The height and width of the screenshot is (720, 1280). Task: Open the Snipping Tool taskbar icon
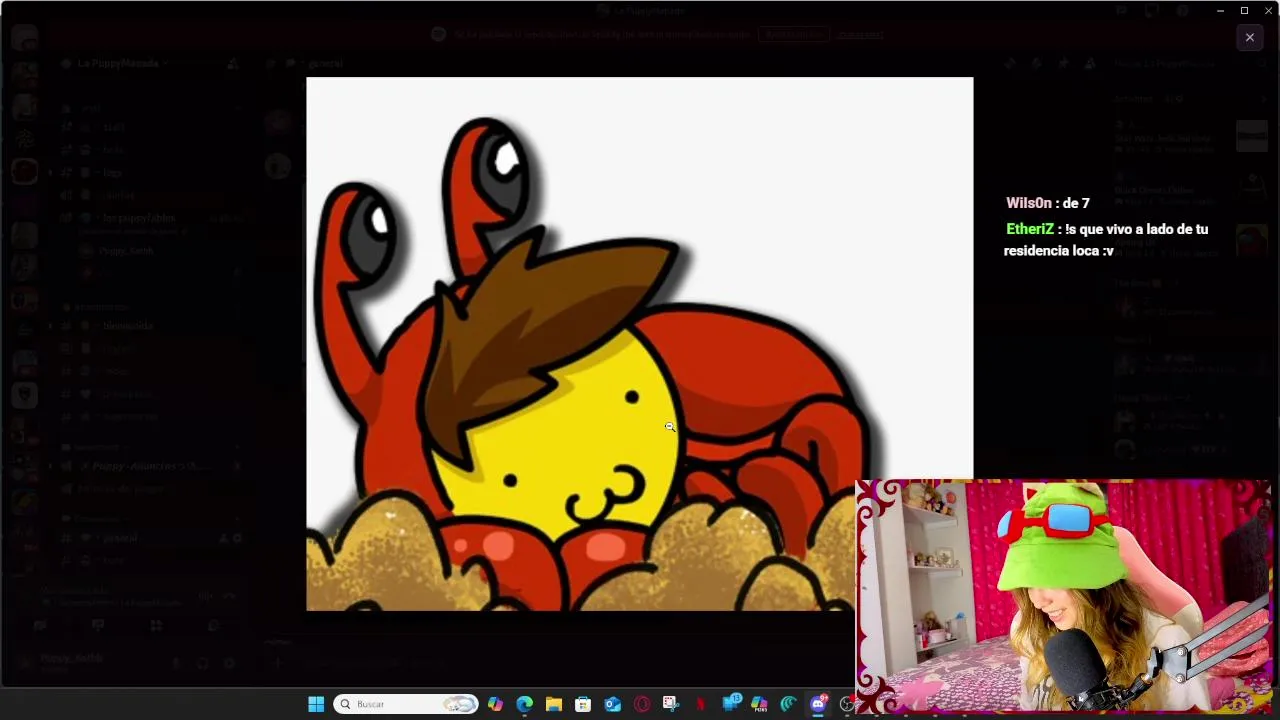pyautogui.click(x=671, y=704)
